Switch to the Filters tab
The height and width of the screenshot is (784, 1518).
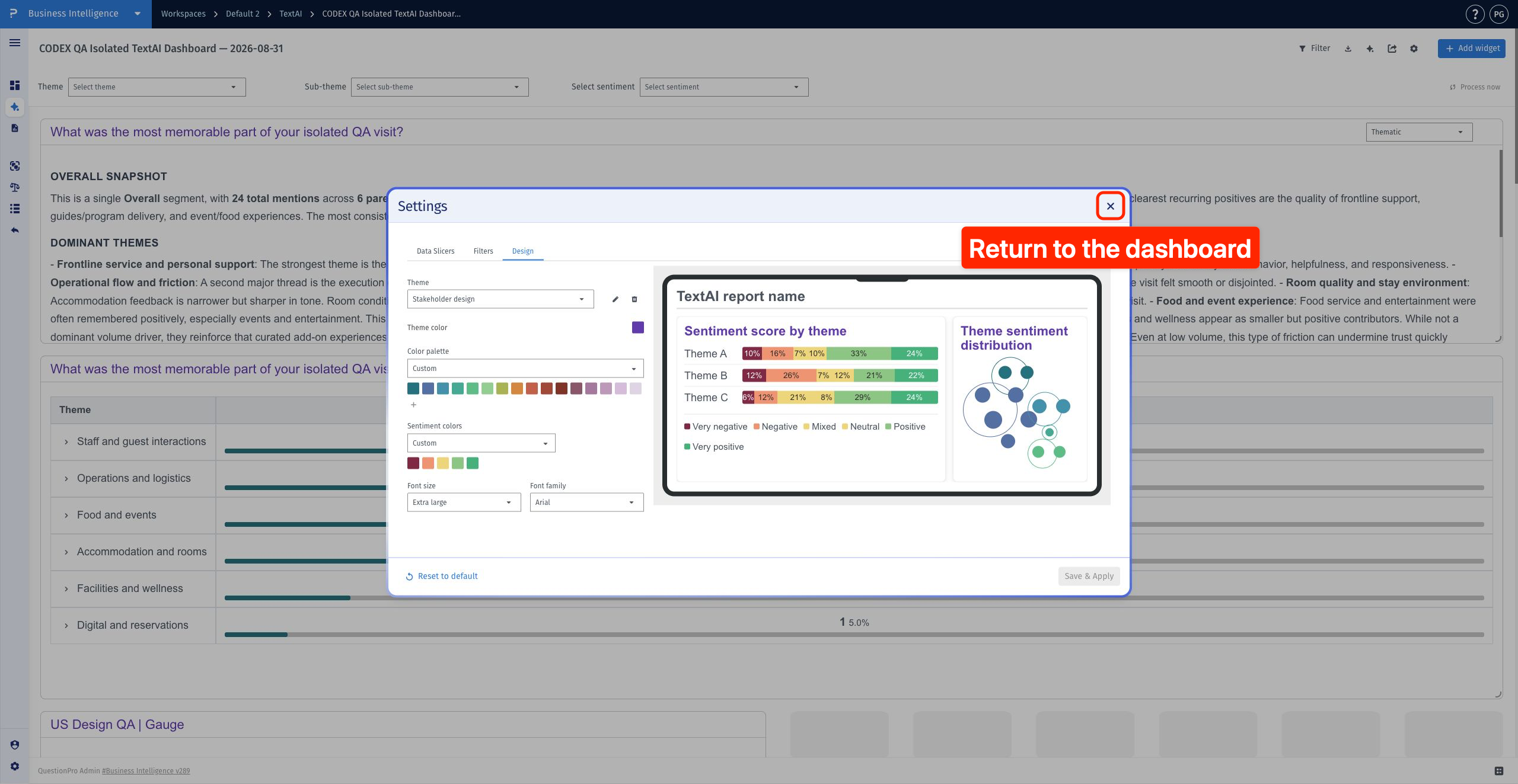(483, 251)
